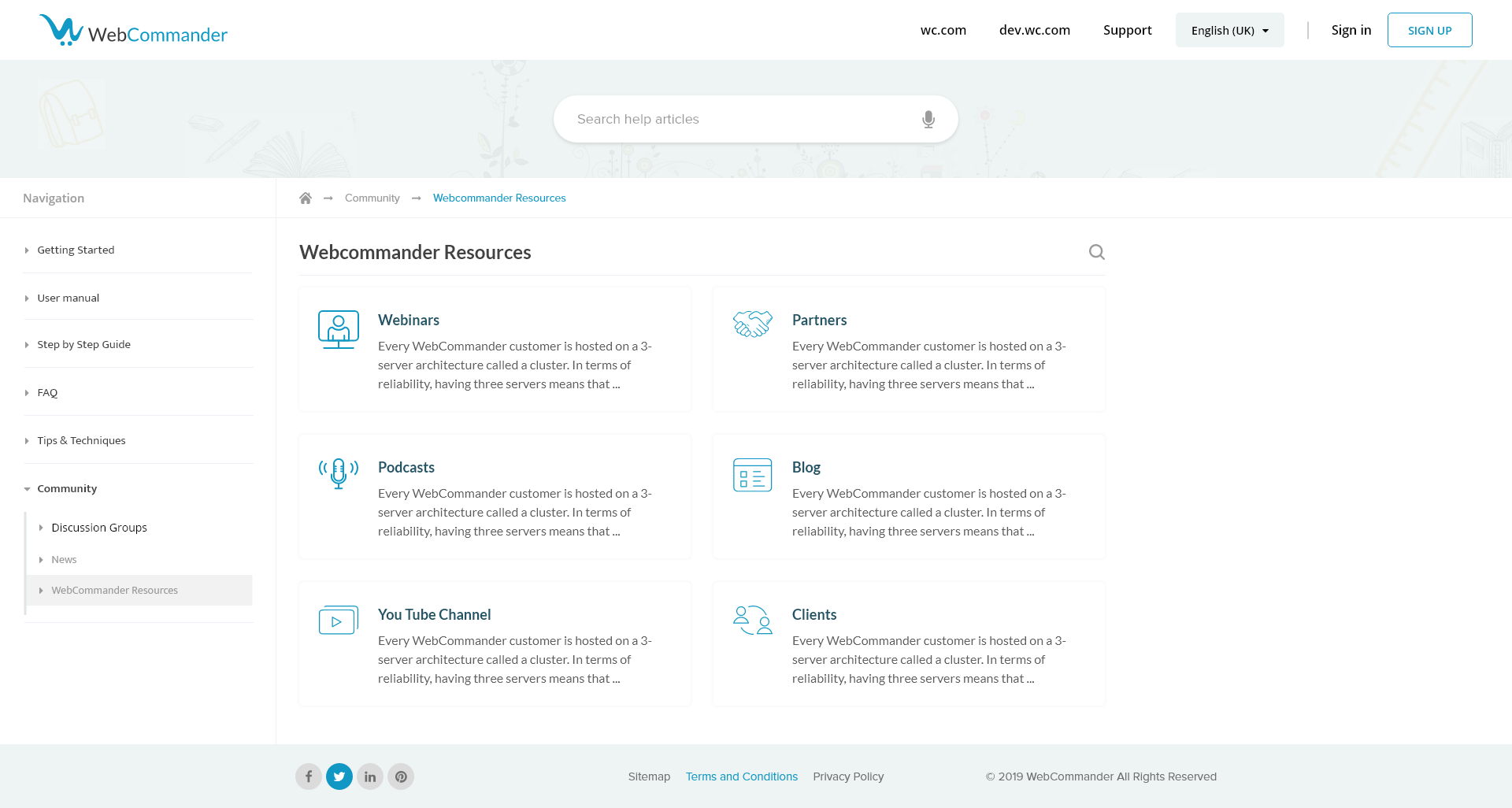Click the magnifier icon beside Webcommander Resources heading
This screenshot has height=808, width=1512.
point(1096,252)
